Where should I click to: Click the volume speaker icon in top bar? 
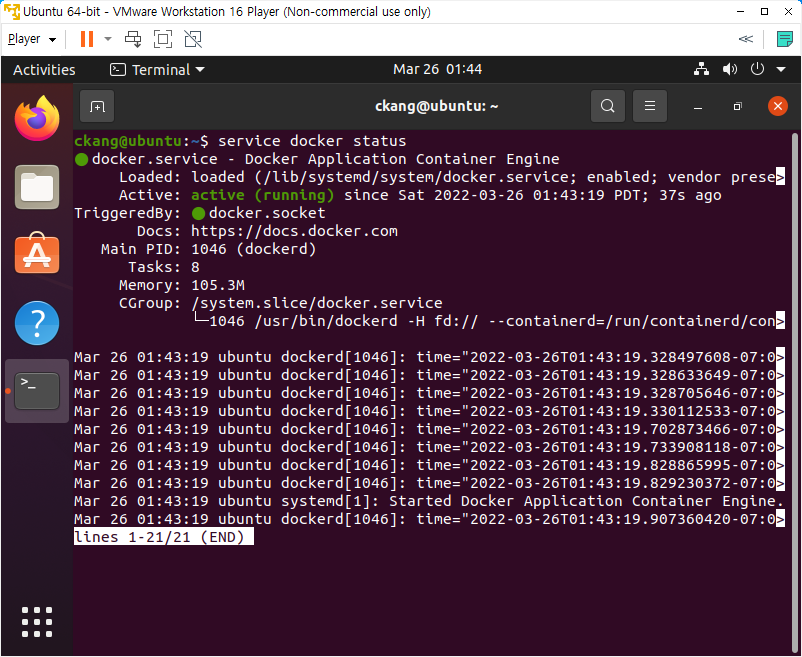[x=730, y=69]
